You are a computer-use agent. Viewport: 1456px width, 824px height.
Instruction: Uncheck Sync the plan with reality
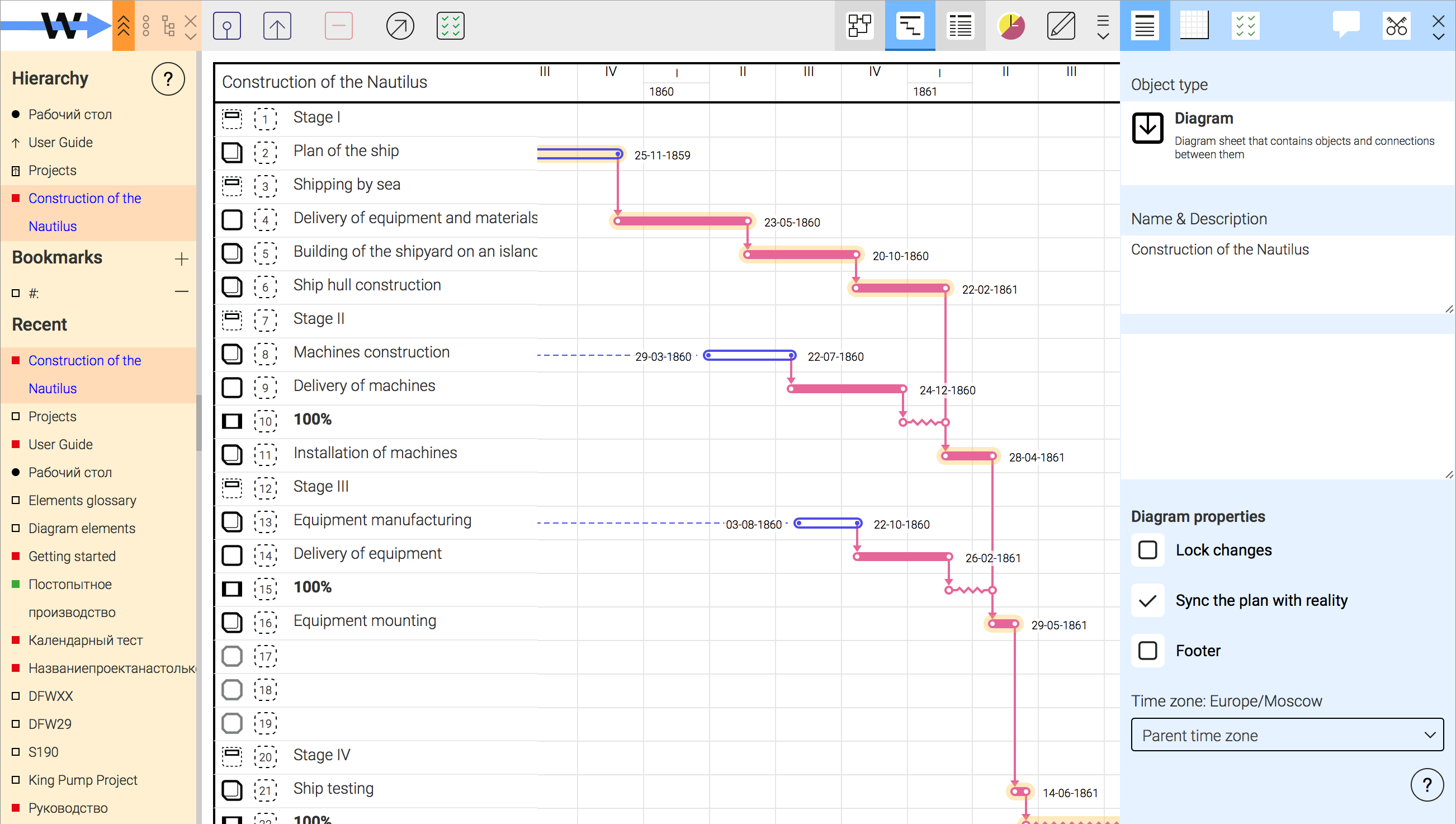[1148, 600]
